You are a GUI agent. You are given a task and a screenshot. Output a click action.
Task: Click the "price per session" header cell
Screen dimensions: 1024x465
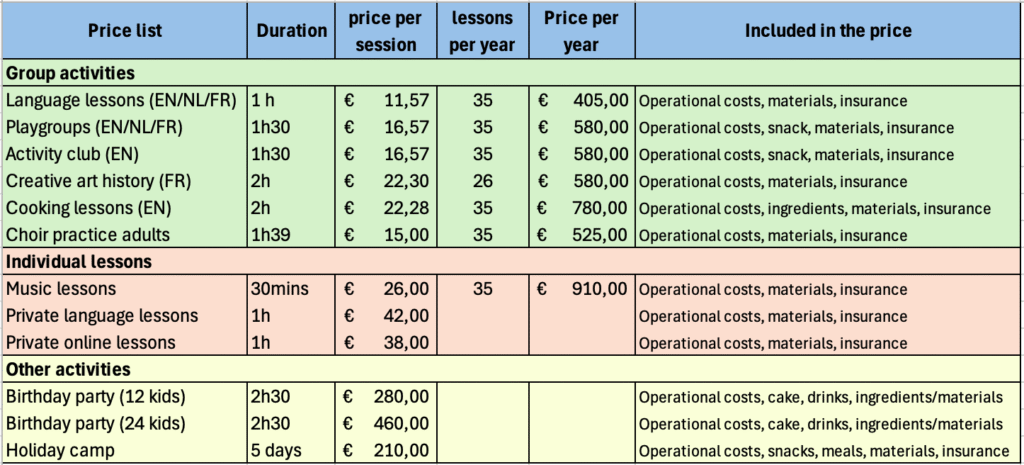384,31
